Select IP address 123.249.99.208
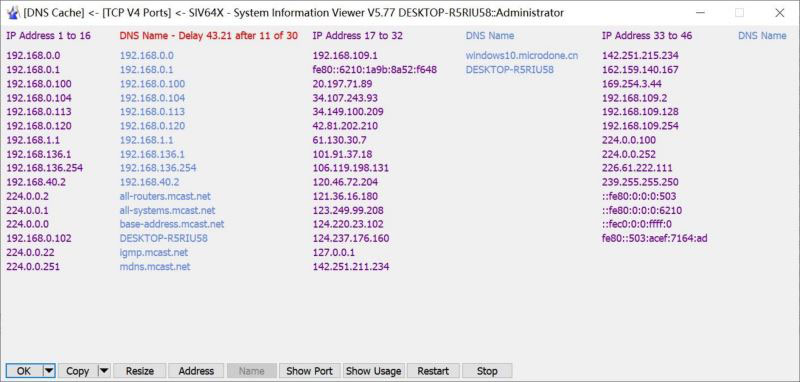Image resolution: width=800 pixels, height=382 pixels. click(348, 210)
